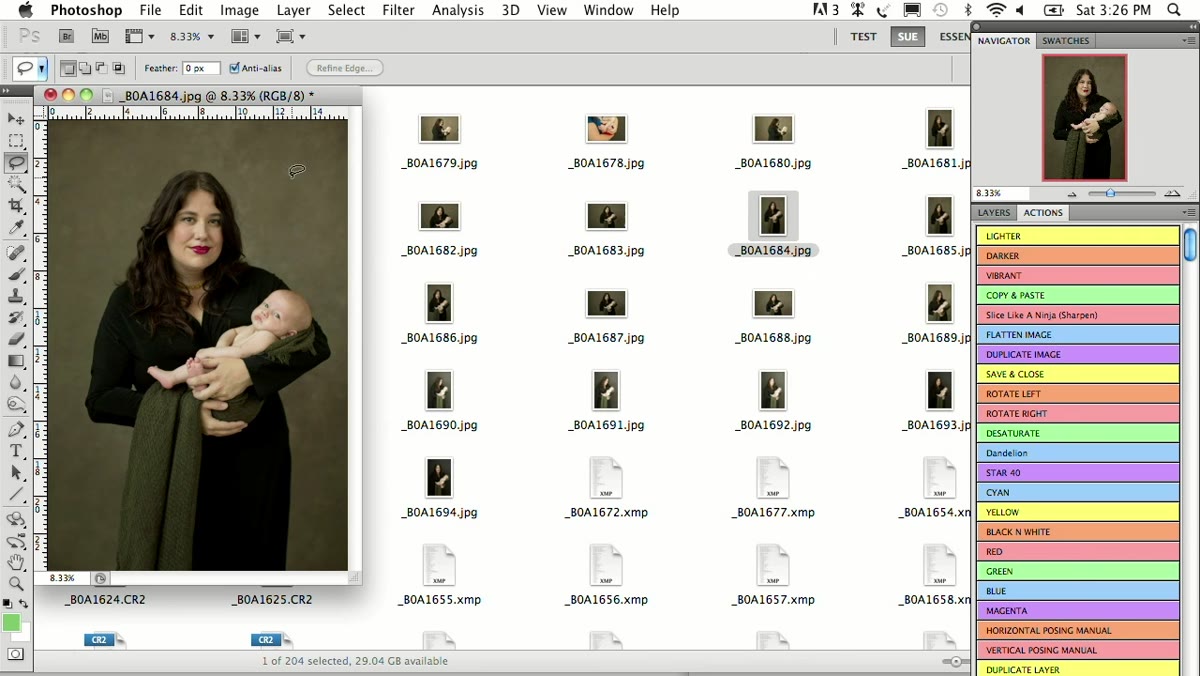The width and height of the screenshot is (1200, 676).
Task: Choose Intersect with selection mode
Action: tap(118, 68)
